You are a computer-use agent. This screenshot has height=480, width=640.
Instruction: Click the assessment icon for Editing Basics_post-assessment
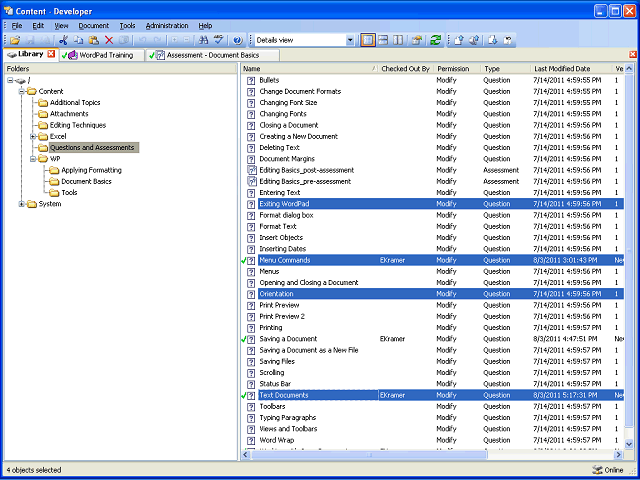tap(251, 170)
